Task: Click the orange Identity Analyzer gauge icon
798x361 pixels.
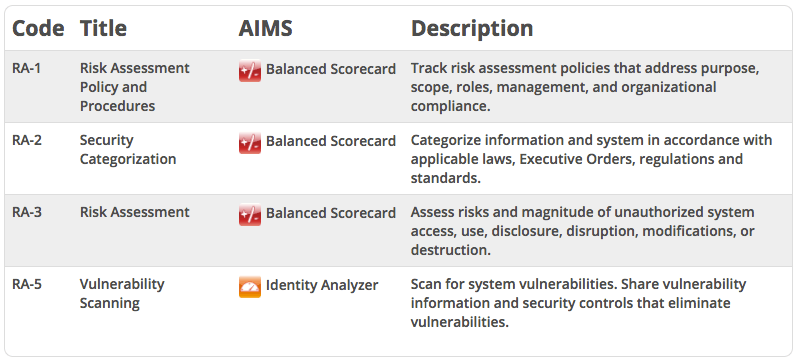Action: pyautogui.click(x=249, y=287)
